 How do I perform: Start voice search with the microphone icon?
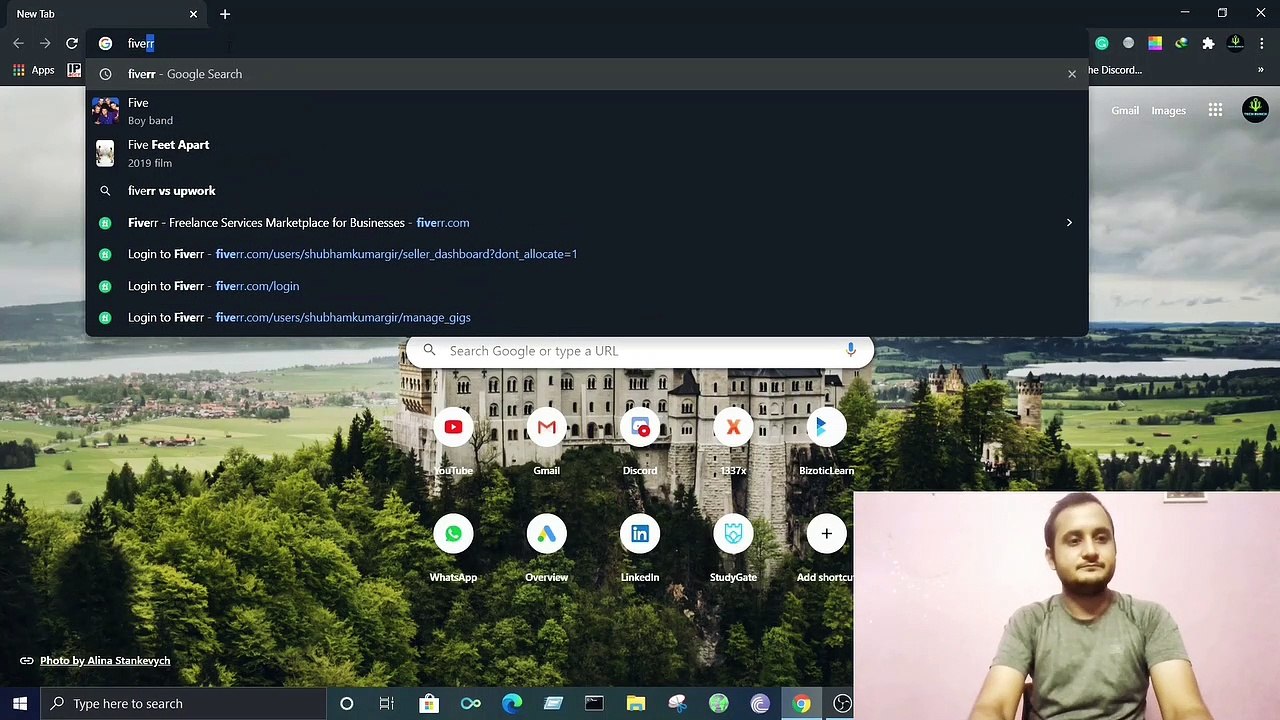[x=850, y=350]
